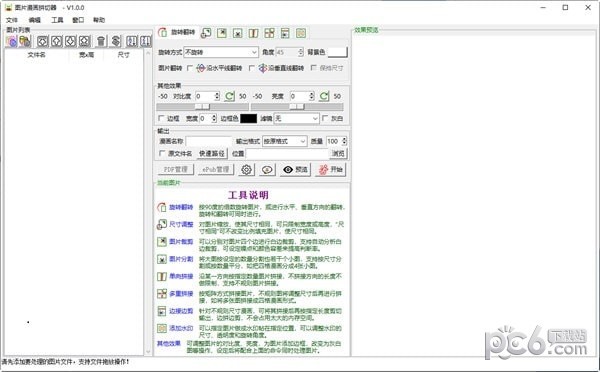The image size is (600, 372).
Task: Expand the 输出格式 output format dropdown
Action: click(x=303, y=141)
